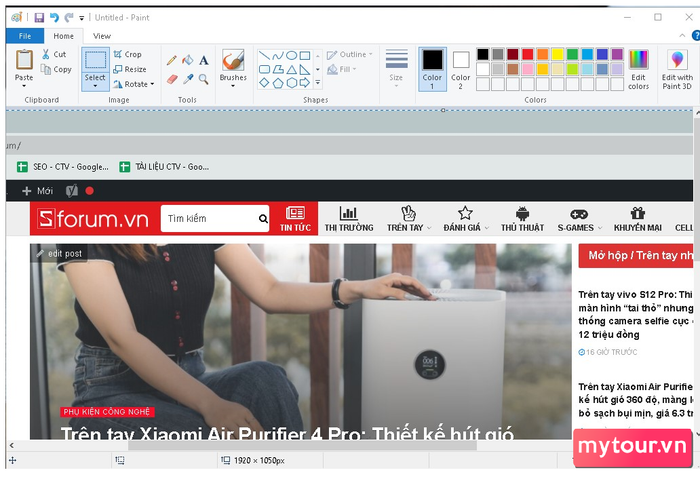
Task: Select the Pentagon shape
Action: click(278, 83)
